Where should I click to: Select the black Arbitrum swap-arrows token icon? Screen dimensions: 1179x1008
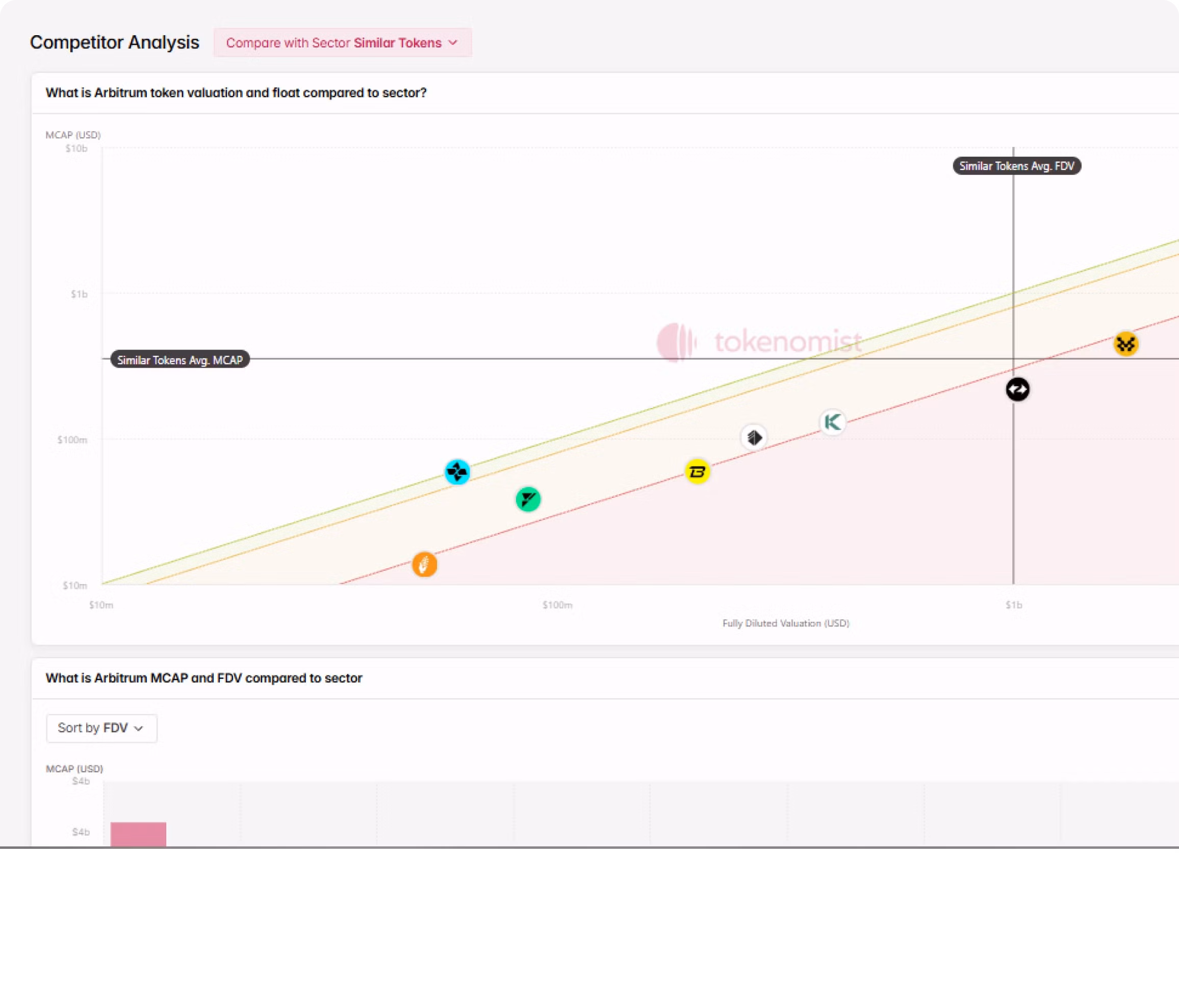tap(1018, 389)
